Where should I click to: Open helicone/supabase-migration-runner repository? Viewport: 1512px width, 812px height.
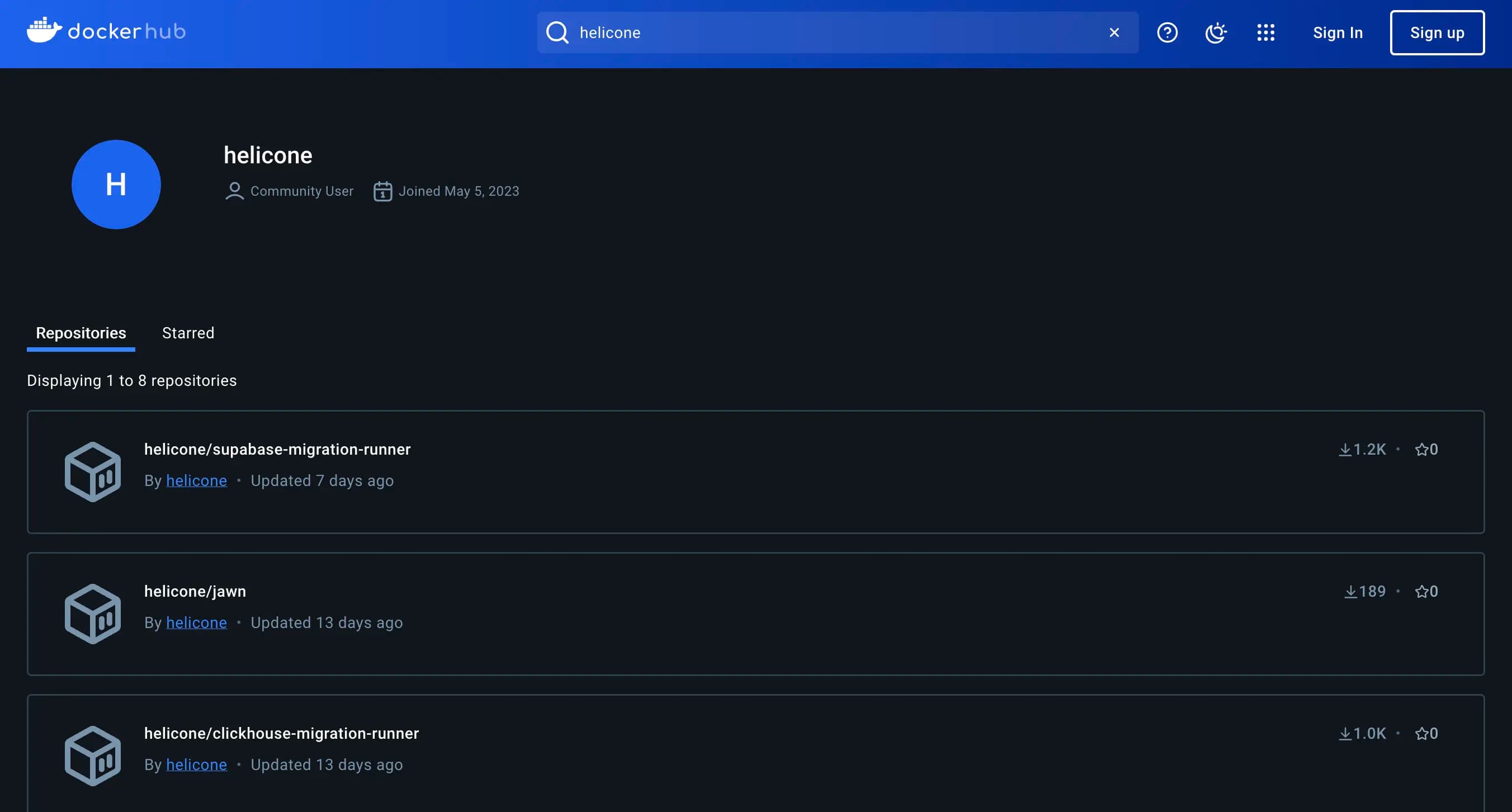277,449
